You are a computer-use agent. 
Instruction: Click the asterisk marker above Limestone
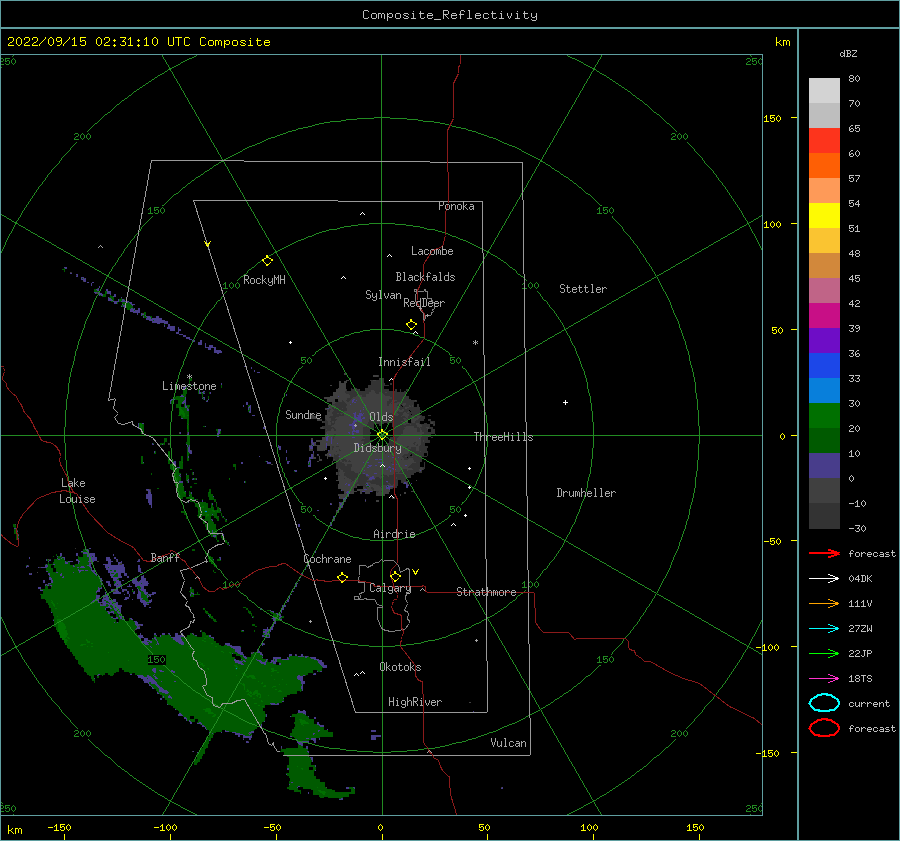[189, 377]
